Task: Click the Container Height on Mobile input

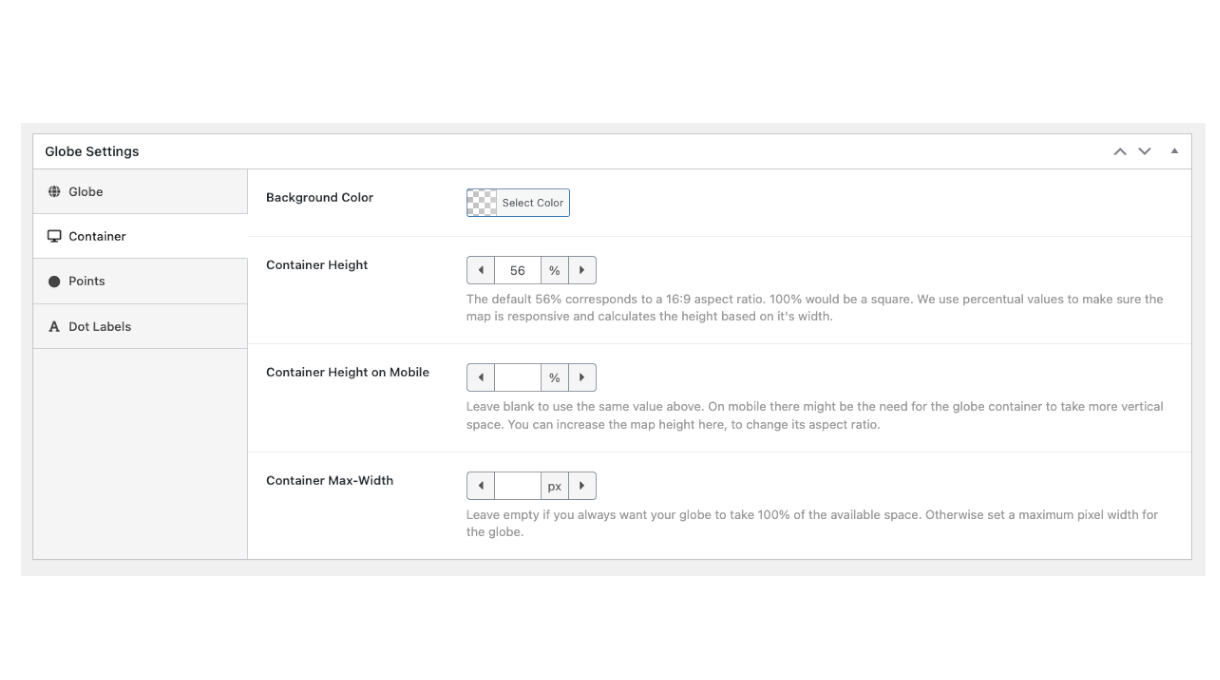Action: click(x=518, y=378)
